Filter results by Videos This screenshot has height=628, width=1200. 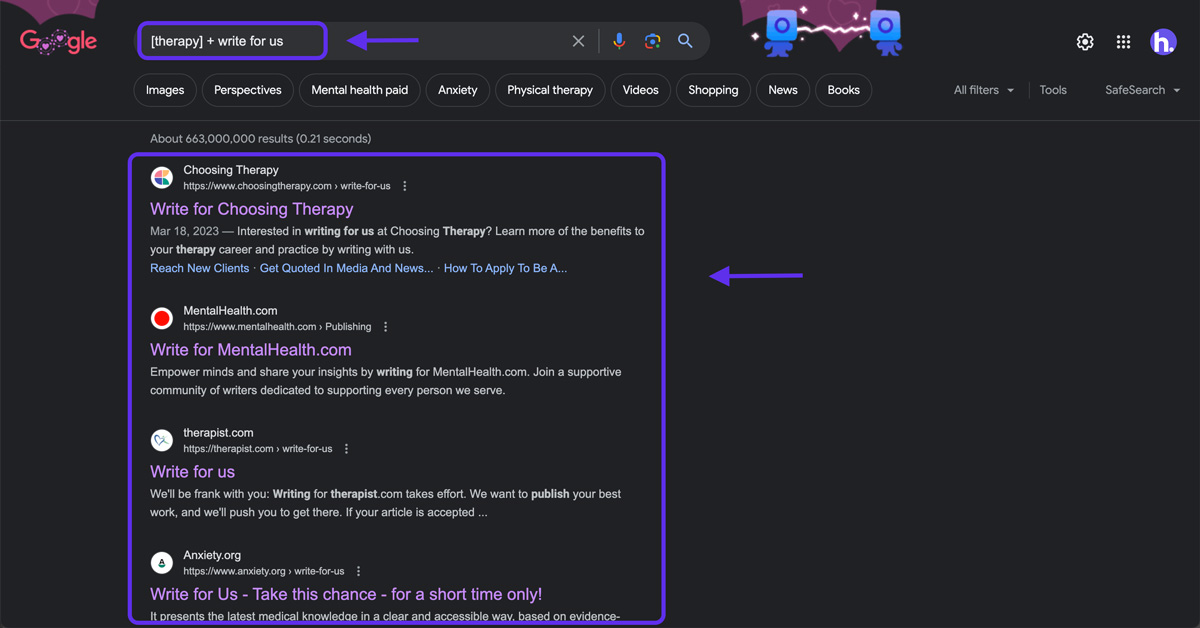(x=641, y=90)
